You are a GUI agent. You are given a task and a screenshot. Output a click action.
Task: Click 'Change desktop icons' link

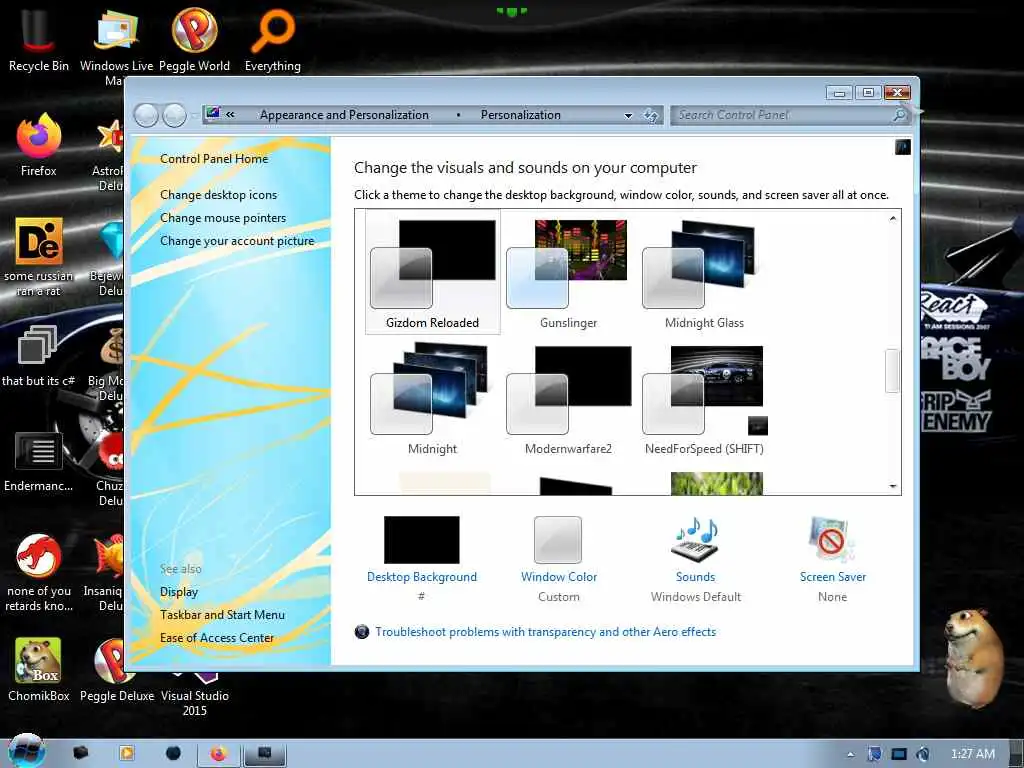pos(218,195)
